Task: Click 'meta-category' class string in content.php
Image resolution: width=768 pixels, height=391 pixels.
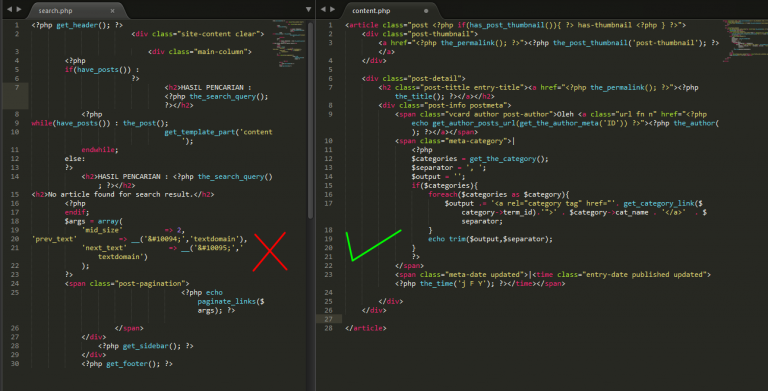Action: coord(478,141)
